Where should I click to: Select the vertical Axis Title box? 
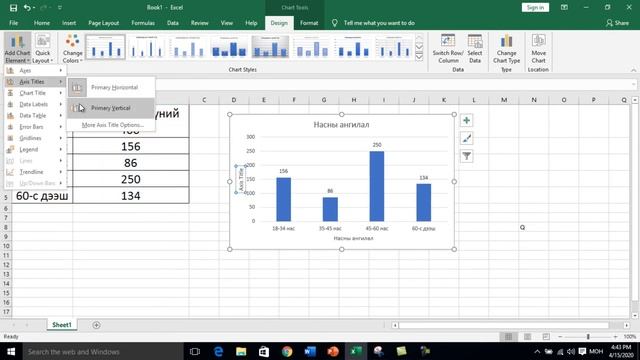[x=241, y=179]
